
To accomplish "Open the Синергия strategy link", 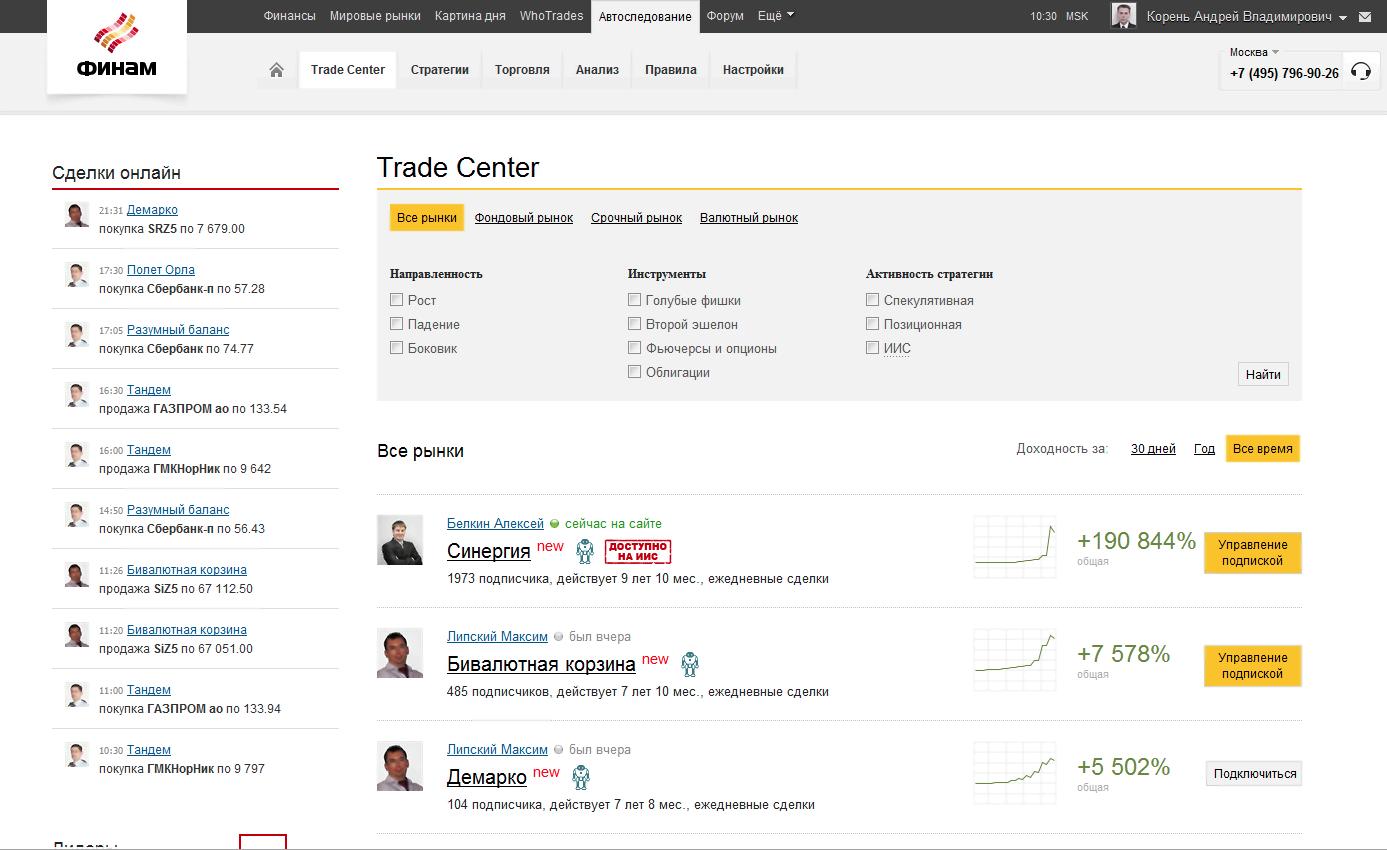I will click(x=489, y=551).
